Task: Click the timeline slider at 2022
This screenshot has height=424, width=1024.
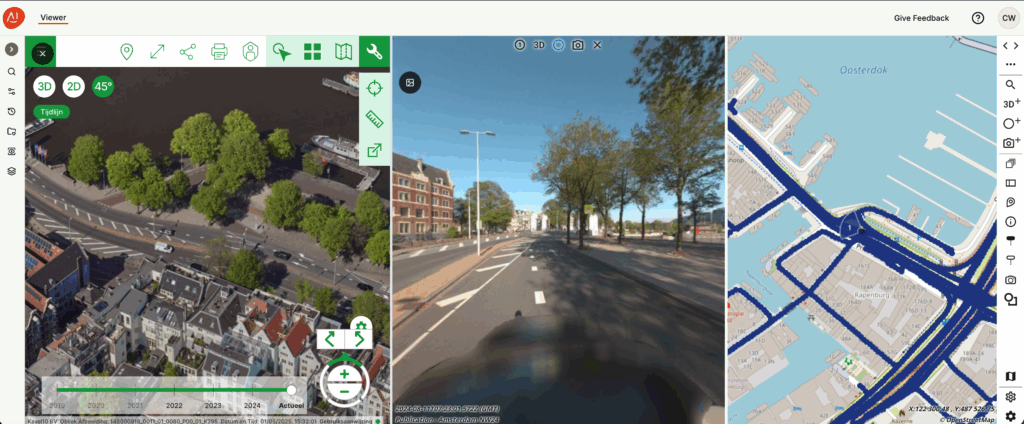Action: 174,390
